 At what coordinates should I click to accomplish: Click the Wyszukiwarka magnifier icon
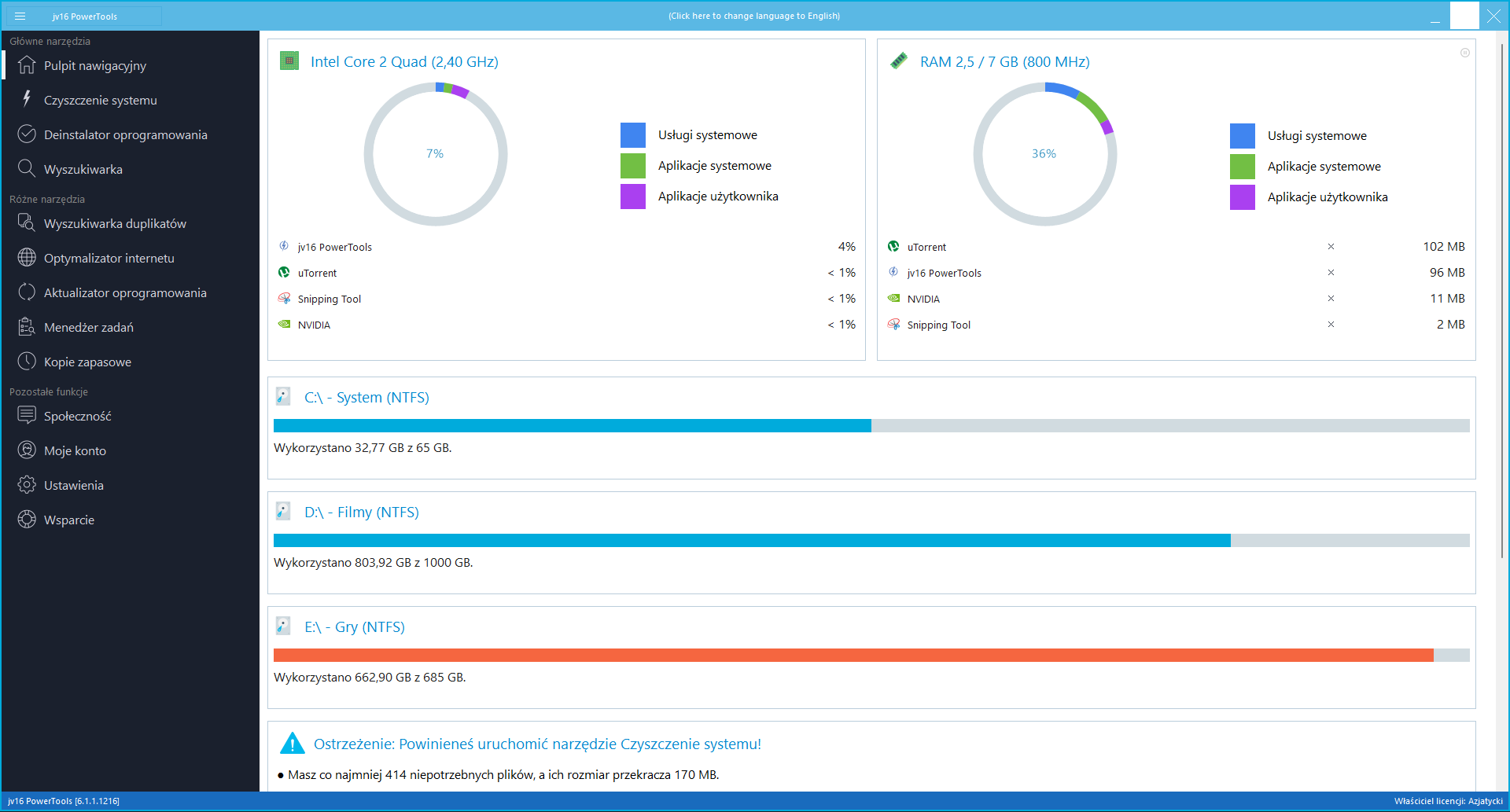pos(27,168)
